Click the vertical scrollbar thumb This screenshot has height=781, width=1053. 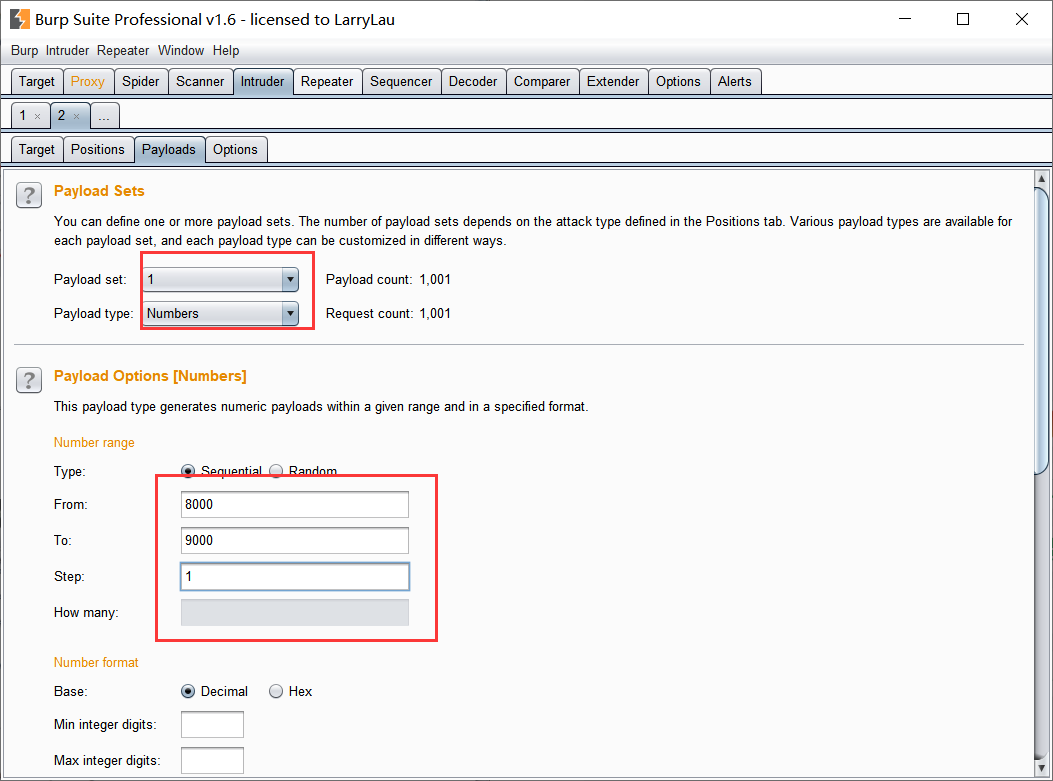tap(1042, 331)
